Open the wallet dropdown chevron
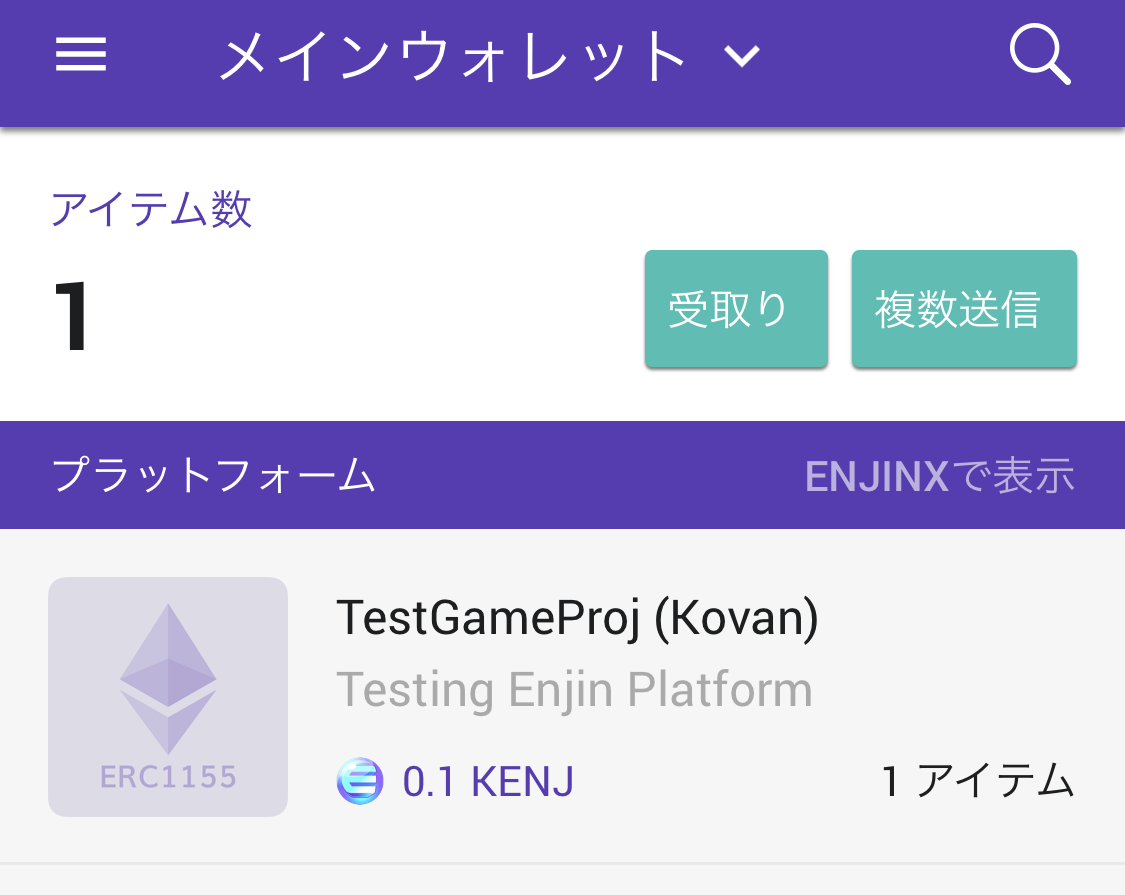 click(740, 57)
